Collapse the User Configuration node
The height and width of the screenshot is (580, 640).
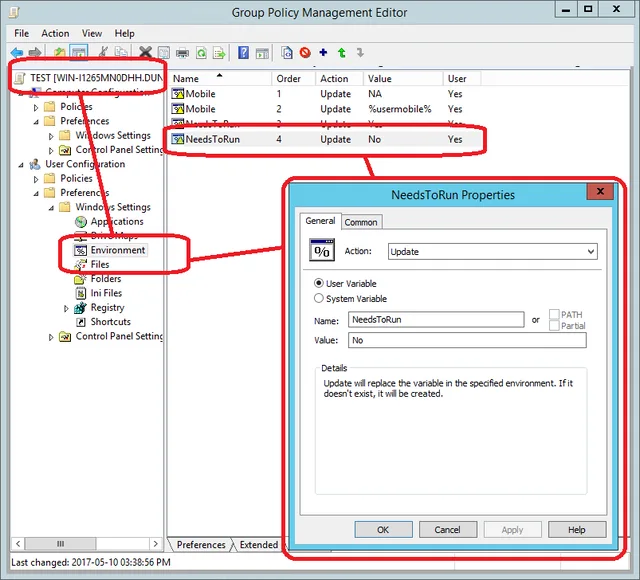coord(21,165)
